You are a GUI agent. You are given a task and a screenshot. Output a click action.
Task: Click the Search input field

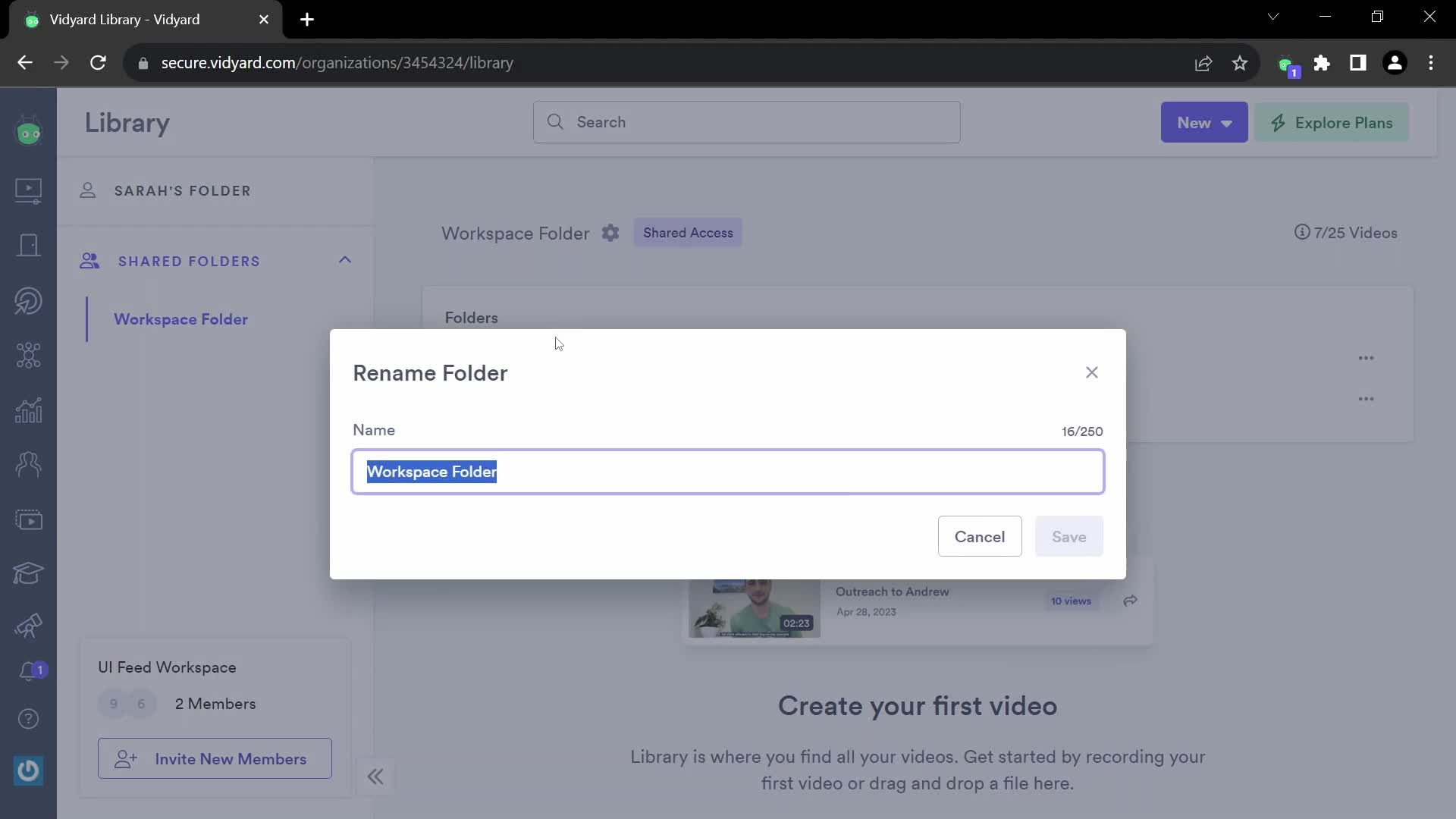tap(747, 122)
